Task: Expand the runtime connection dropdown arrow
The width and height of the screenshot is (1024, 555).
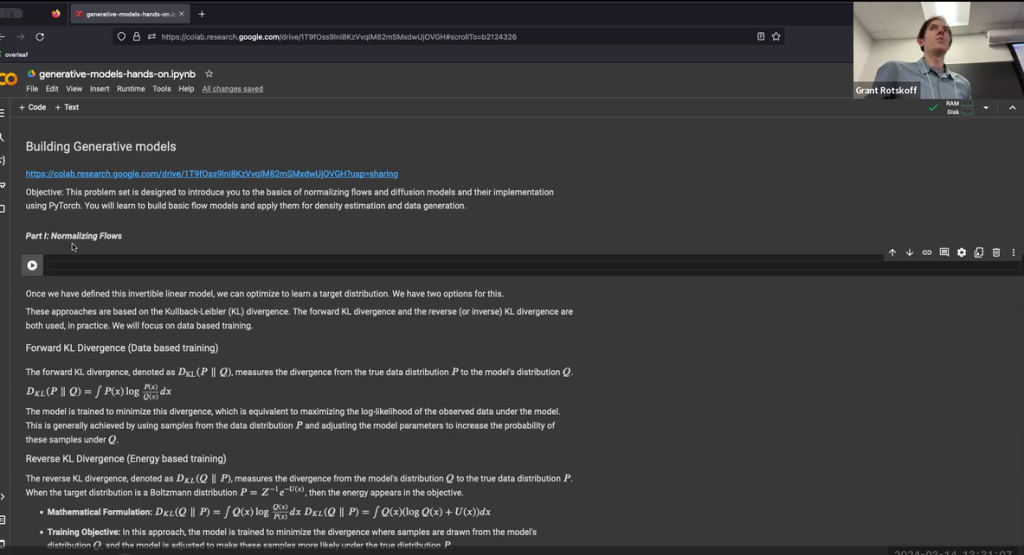Action: tap(985, 108)
